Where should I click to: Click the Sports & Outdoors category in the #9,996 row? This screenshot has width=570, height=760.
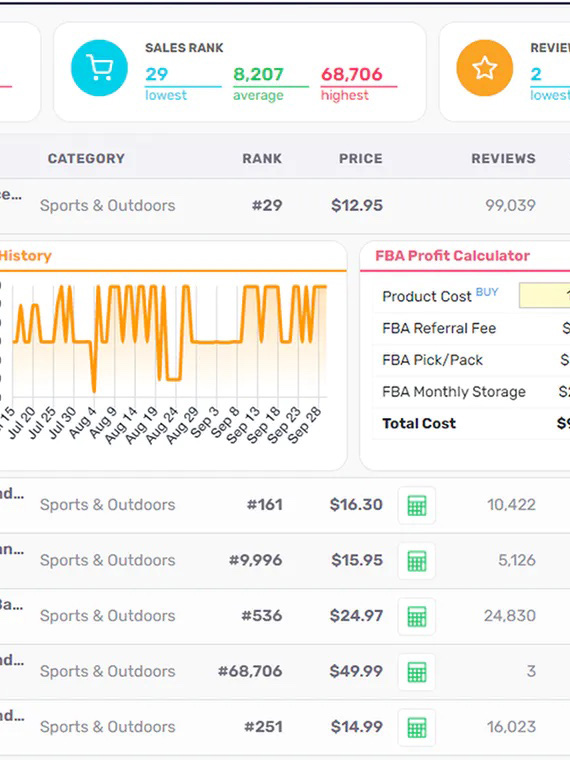[108, 560]
